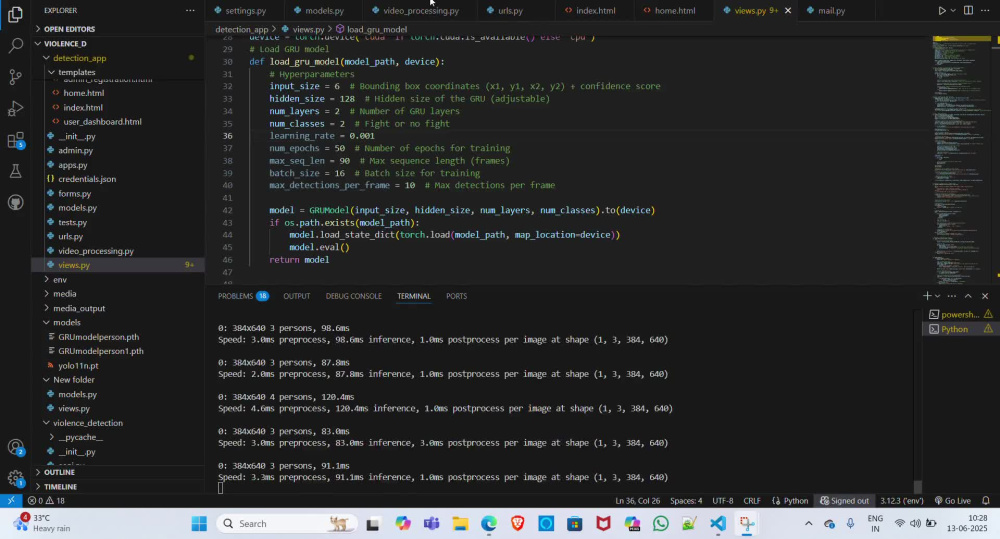
Task: Click the editor minimap
Action: (962, 159)
